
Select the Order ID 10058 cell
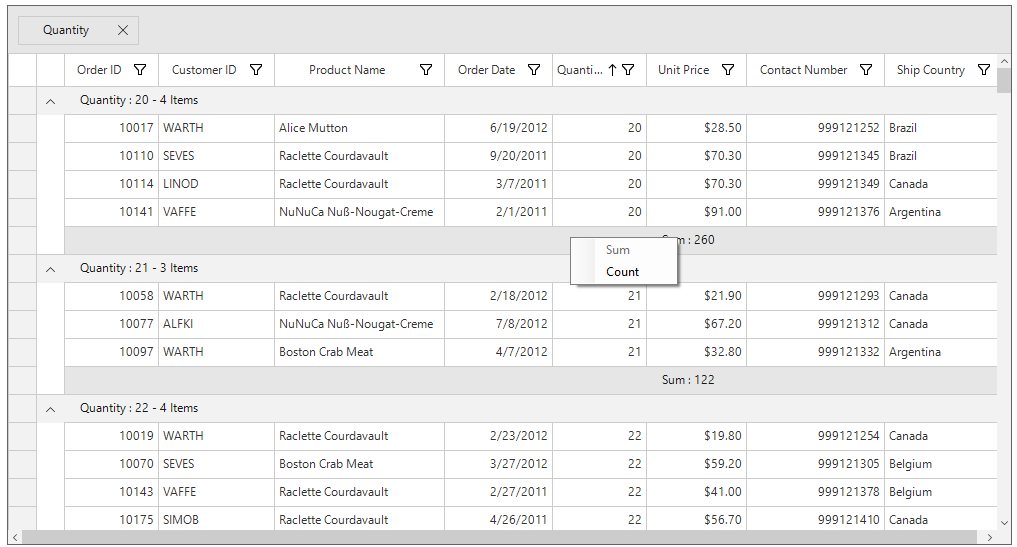(x=112, y=297)
